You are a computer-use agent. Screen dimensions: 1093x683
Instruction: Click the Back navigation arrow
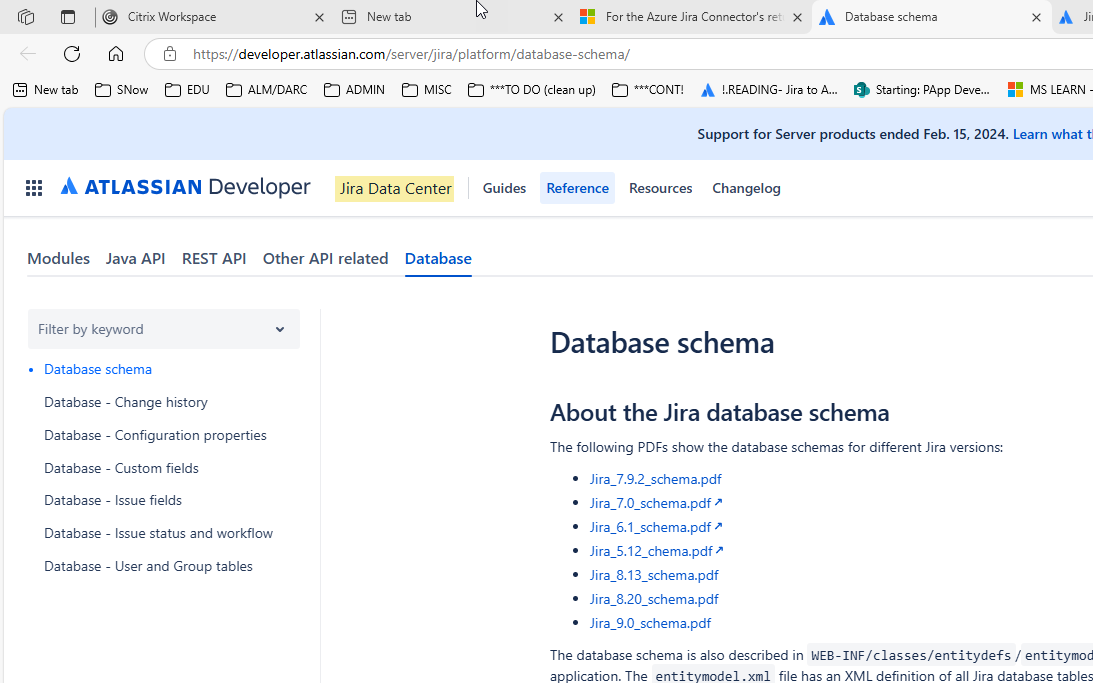[27, 54]
